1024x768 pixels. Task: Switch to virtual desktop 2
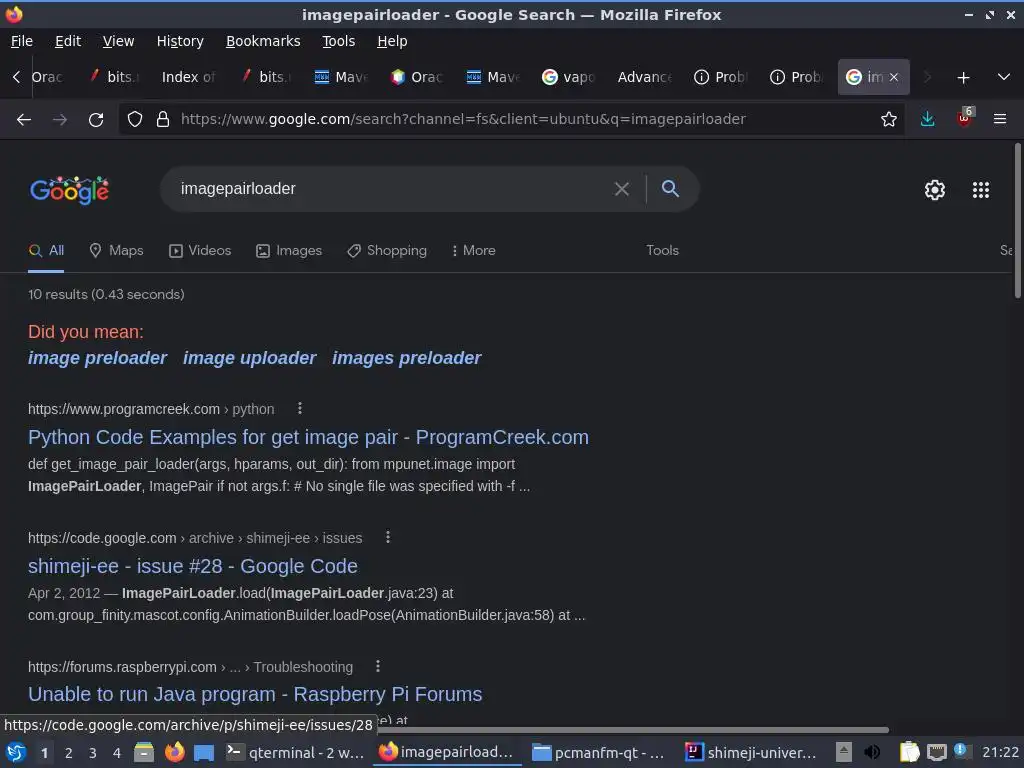[x=69, y=753]
